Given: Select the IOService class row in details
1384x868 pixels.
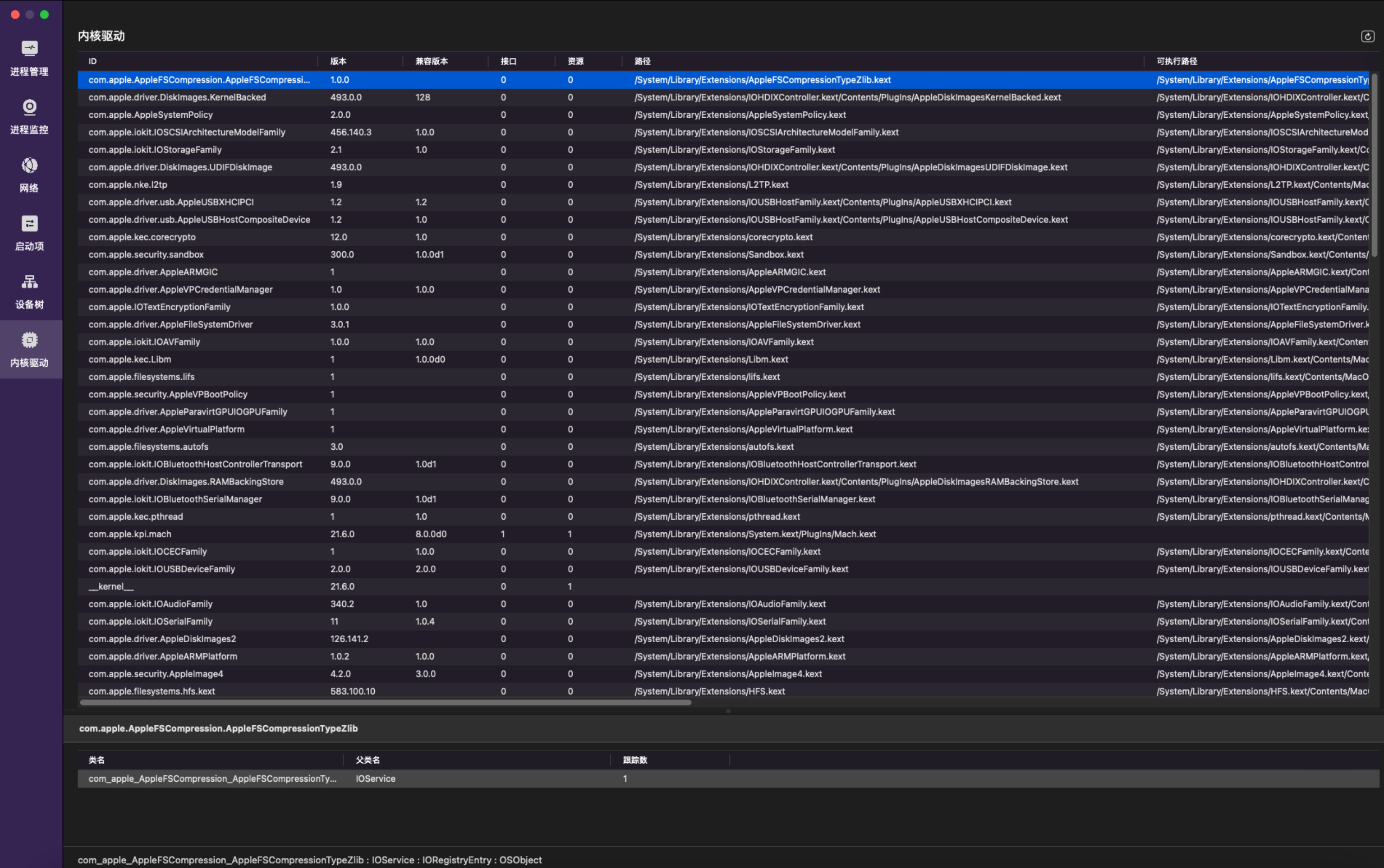Looking at the screenshot, I should click(375, 779).
